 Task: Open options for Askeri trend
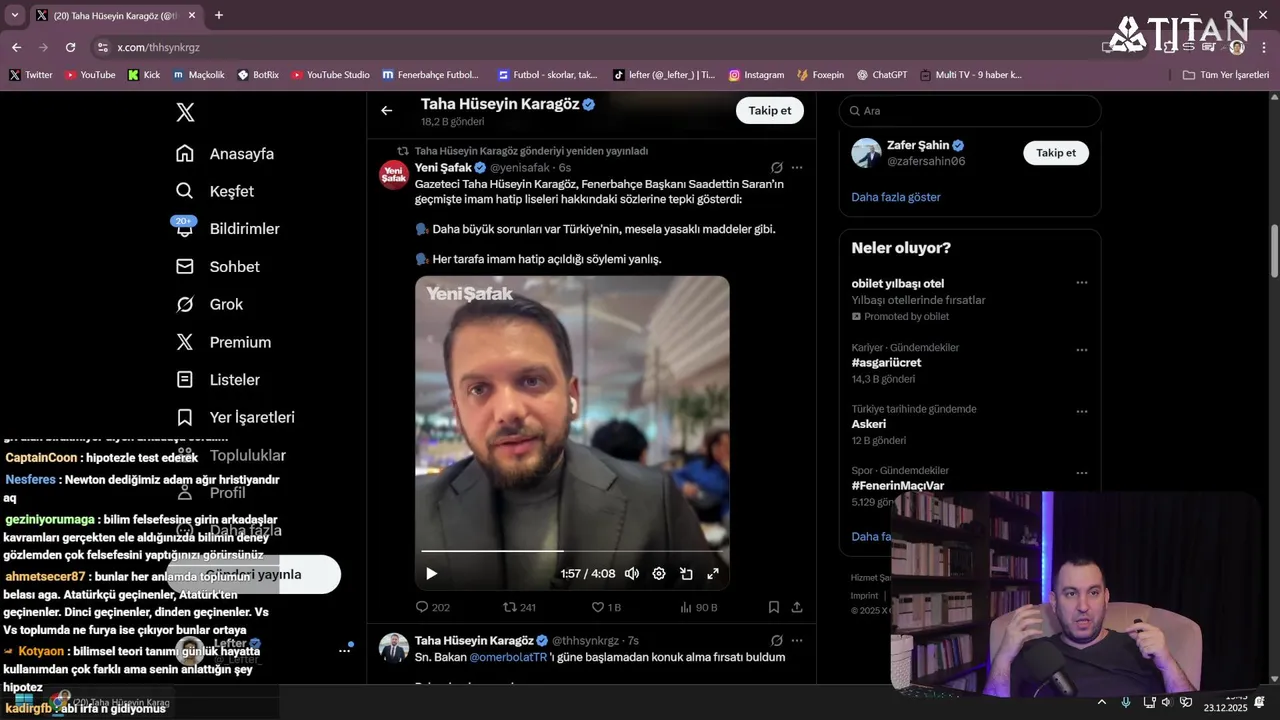[x=1081, y=411]
